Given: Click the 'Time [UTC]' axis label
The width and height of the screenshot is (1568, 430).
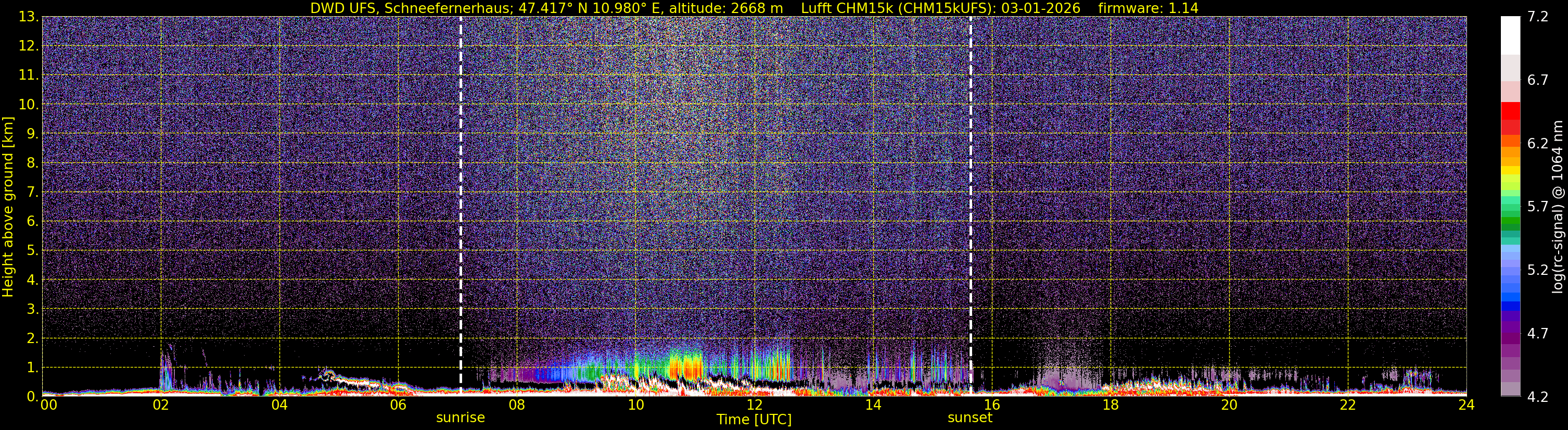Looking at the screenshot, I should [754, 420].
